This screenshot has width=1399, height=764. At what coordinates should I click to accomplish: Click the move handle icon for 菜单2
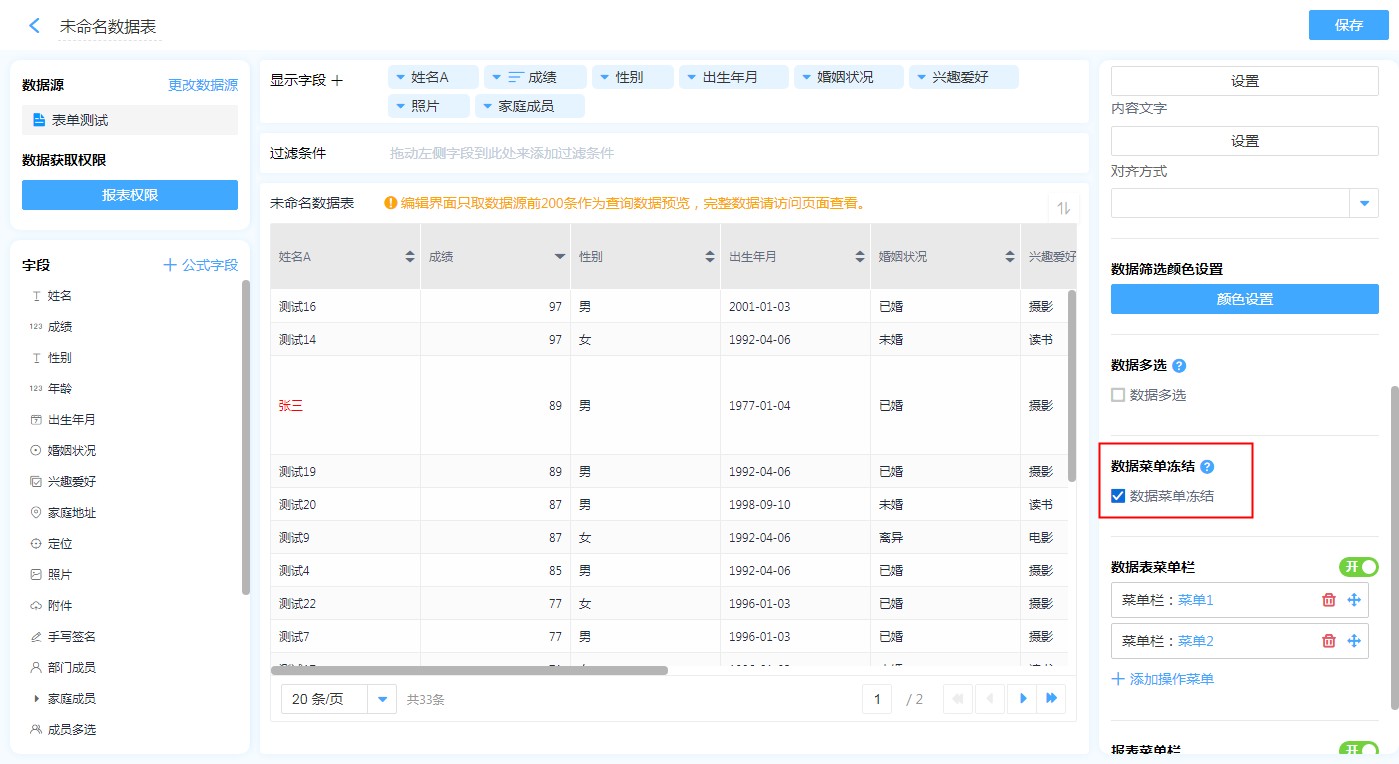(1354, 641)
